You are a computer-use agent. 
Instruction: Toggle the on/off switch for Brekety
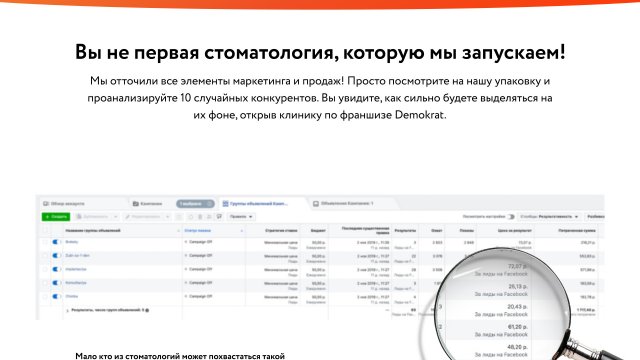pos(56,242)
